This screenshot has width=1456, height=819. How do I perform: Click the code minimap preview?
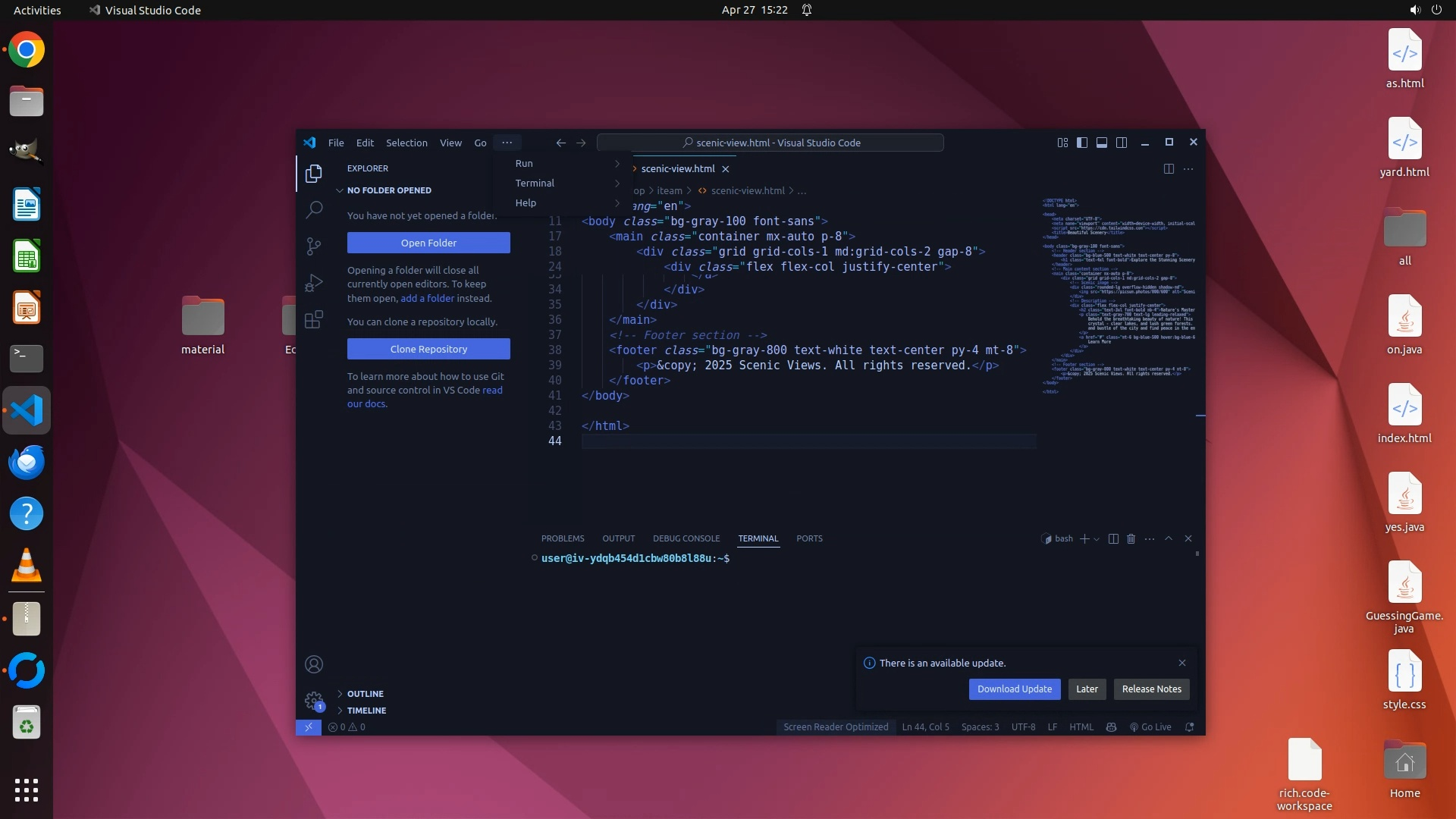coord(1119,296)
